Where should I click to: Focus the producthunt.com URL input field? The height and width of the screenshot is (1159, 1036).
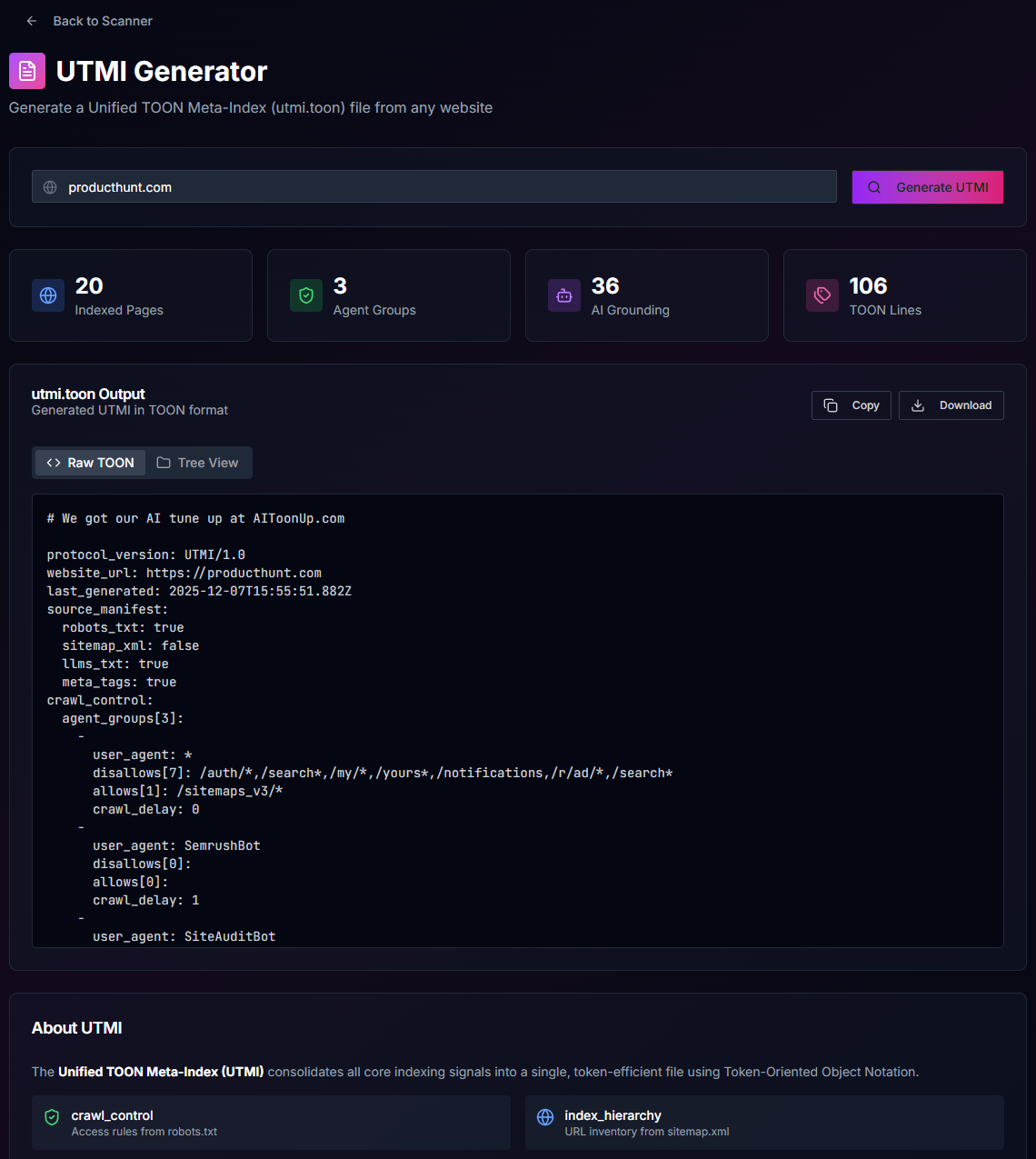(x=434, y=186)
